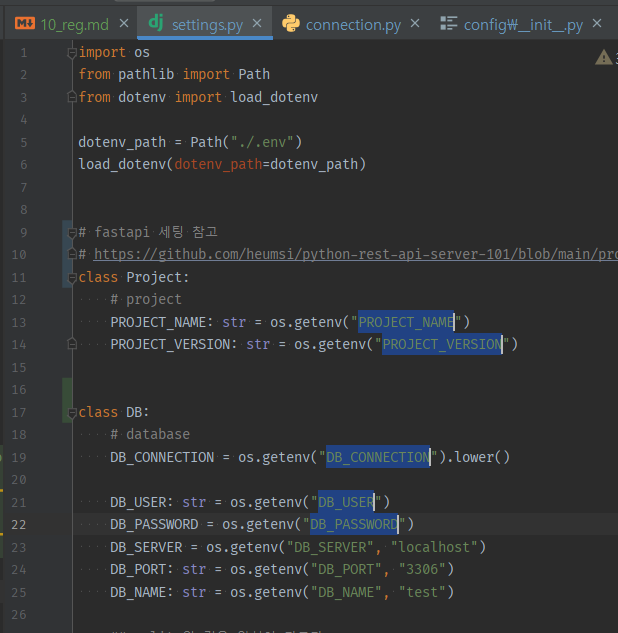The image size is (618, 633).
Task: Click the Markdown icon on 10_reg.md tab
Action: (25, 23)
